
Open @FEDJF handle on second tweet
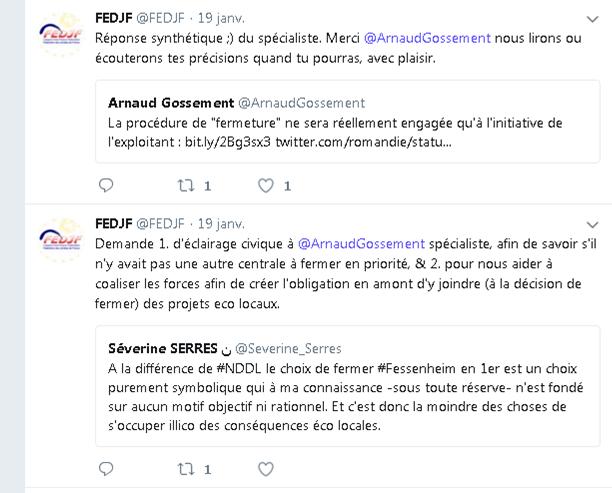[x=160, y=224]
